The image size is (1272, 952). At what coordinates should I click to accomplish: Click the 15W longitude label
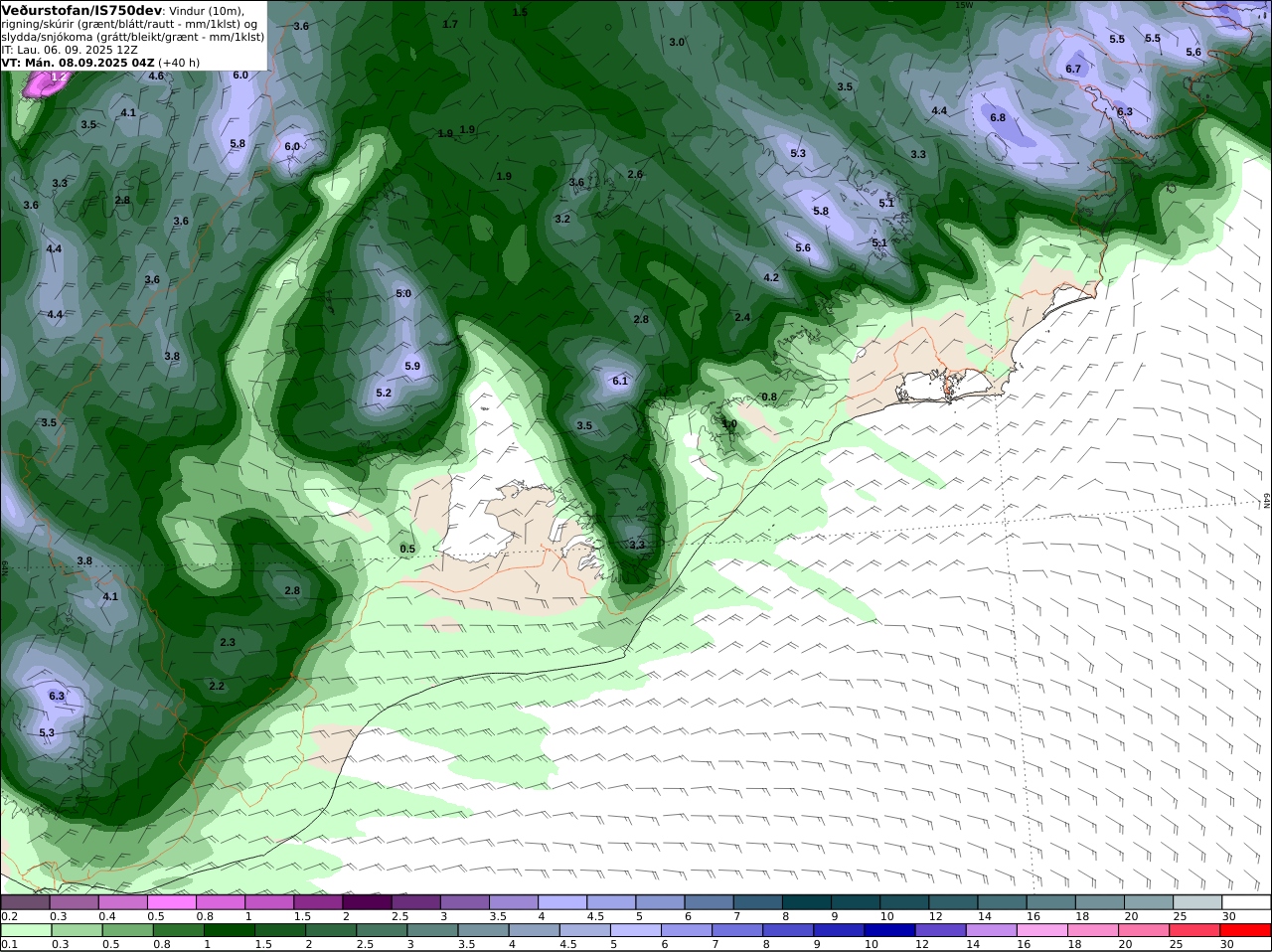tap(962, 5)
